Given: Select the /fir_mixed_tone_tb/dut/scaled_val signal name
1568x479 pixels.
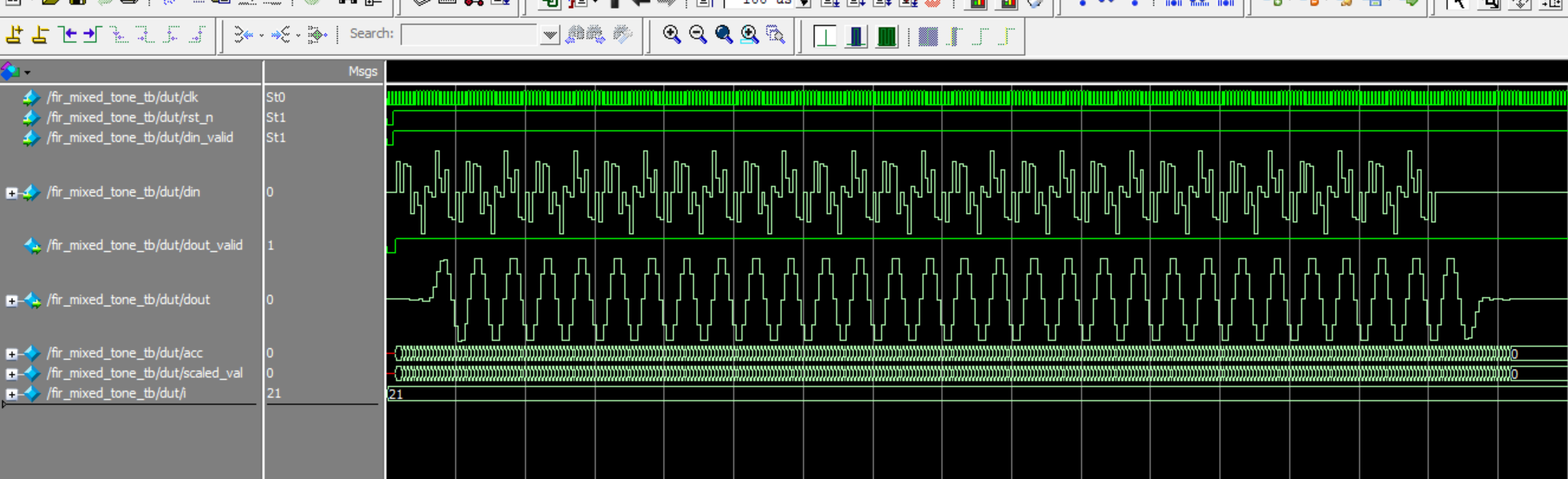Looking at the screenshot, I should click(144, 372).
